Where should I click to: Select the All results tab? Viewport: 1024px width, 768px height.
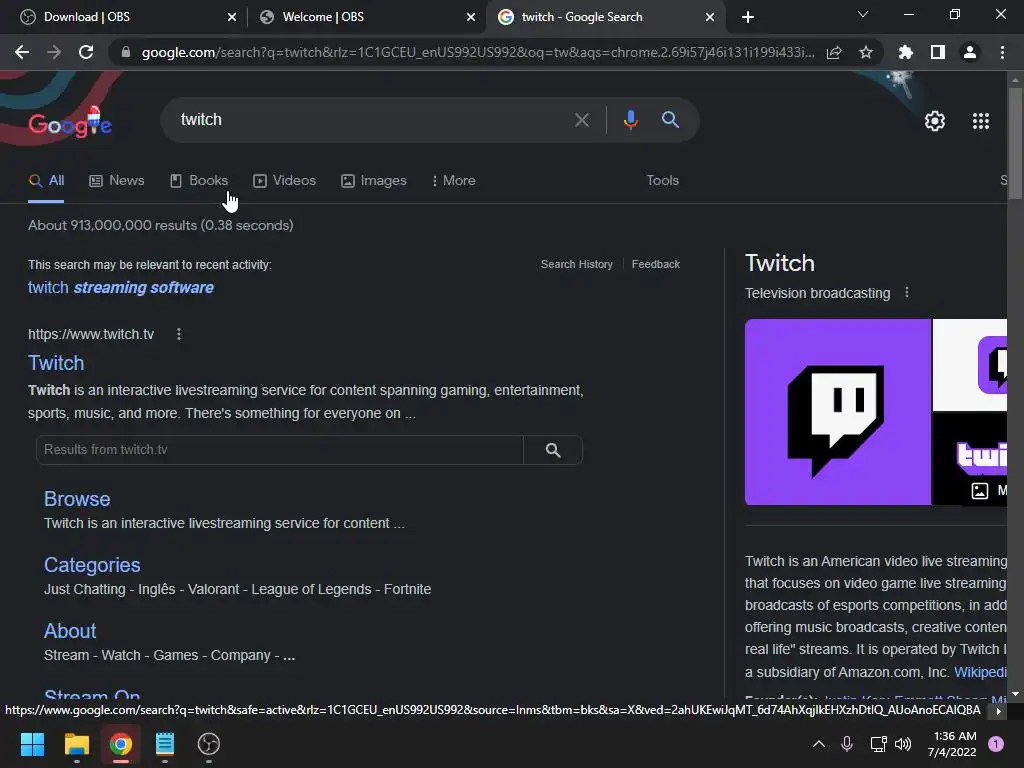[x=46, y=181]
